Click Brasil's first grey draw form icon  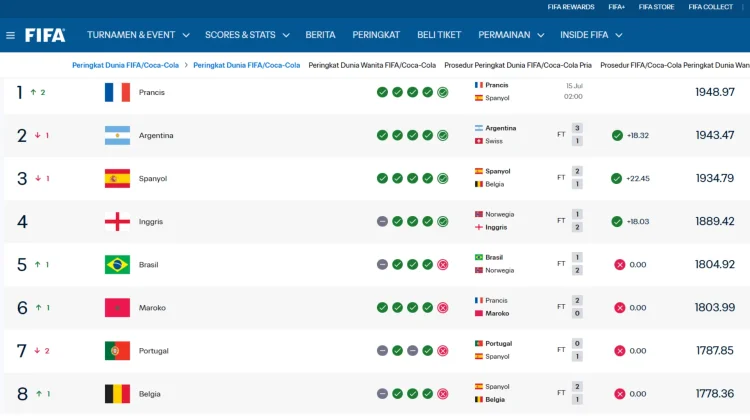382,265
